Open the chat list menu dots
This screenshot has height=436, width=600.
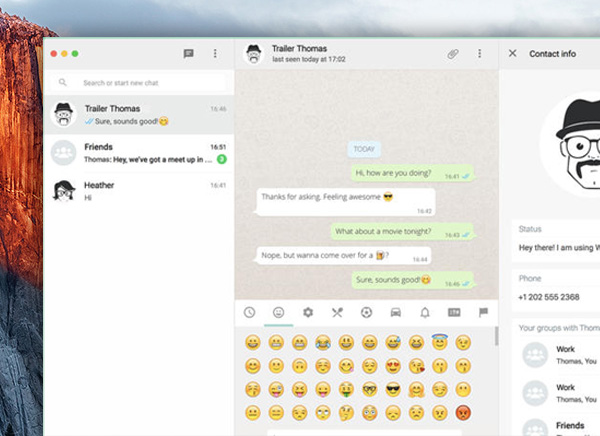click(x=215, y=53)
